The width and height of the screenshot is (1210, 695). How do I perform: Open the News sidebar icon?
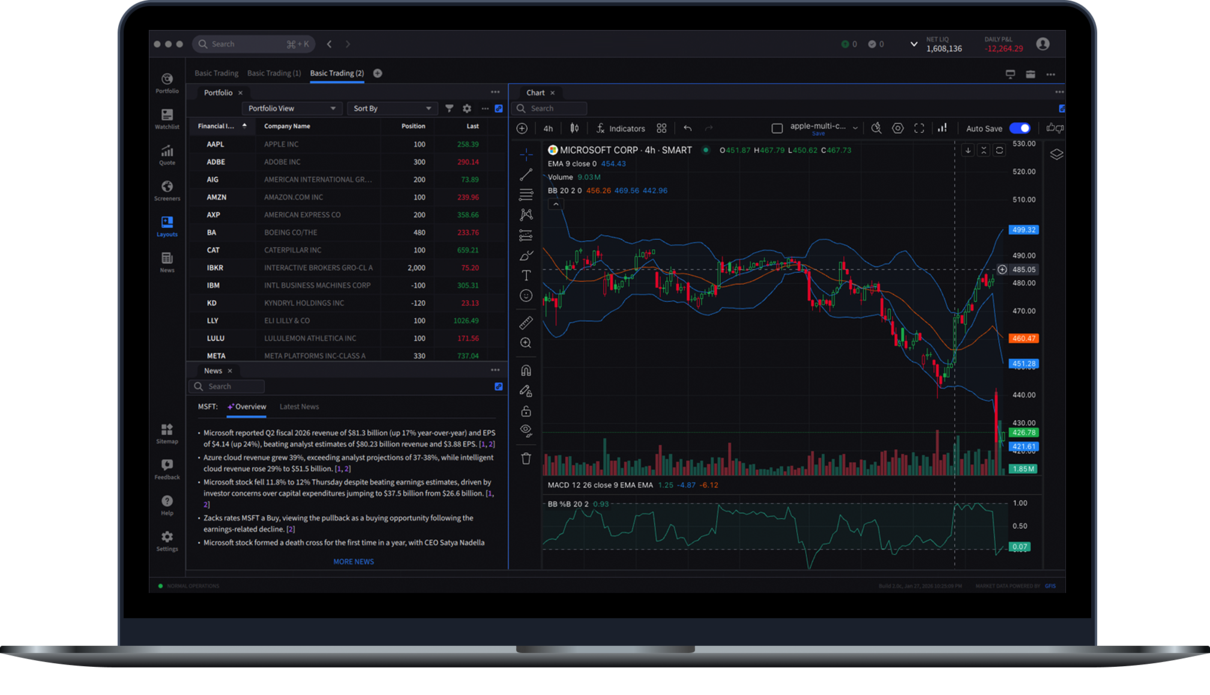[x=167, y=262]
